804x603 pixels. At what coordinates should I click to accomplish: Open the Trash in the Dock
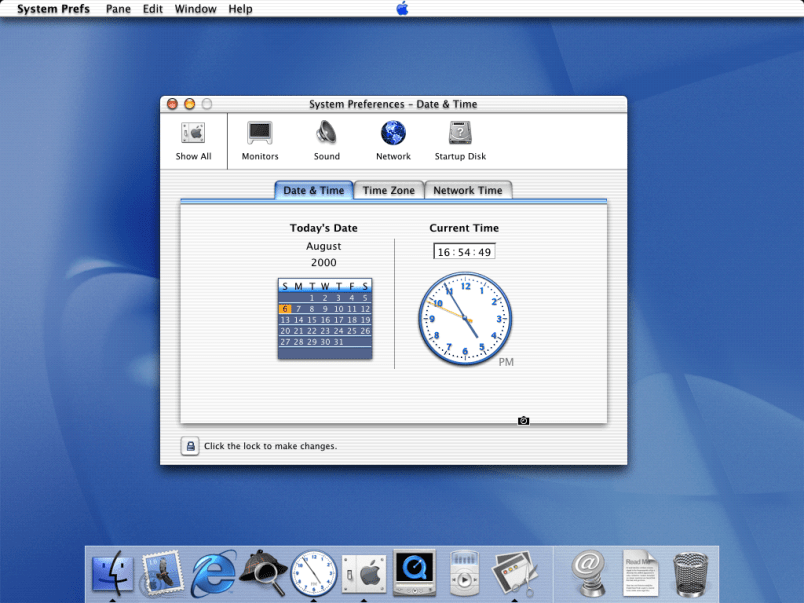690,573
